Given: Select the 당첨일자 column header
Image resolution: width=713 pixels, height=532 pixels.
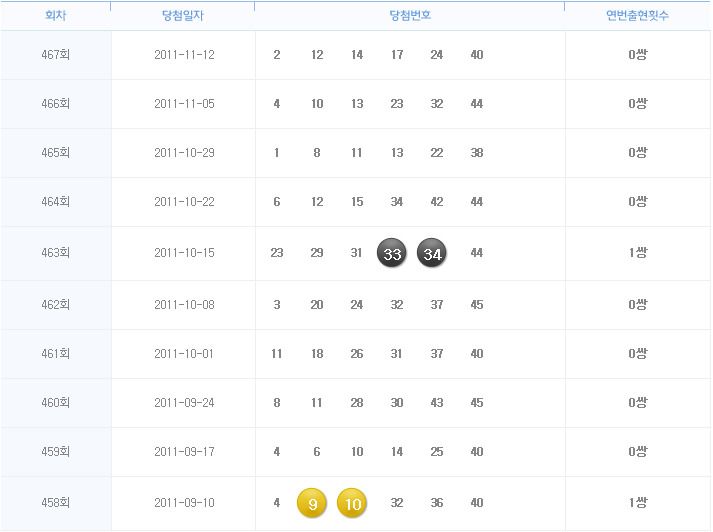Looking at the screenshot, I should coord(183,15).
